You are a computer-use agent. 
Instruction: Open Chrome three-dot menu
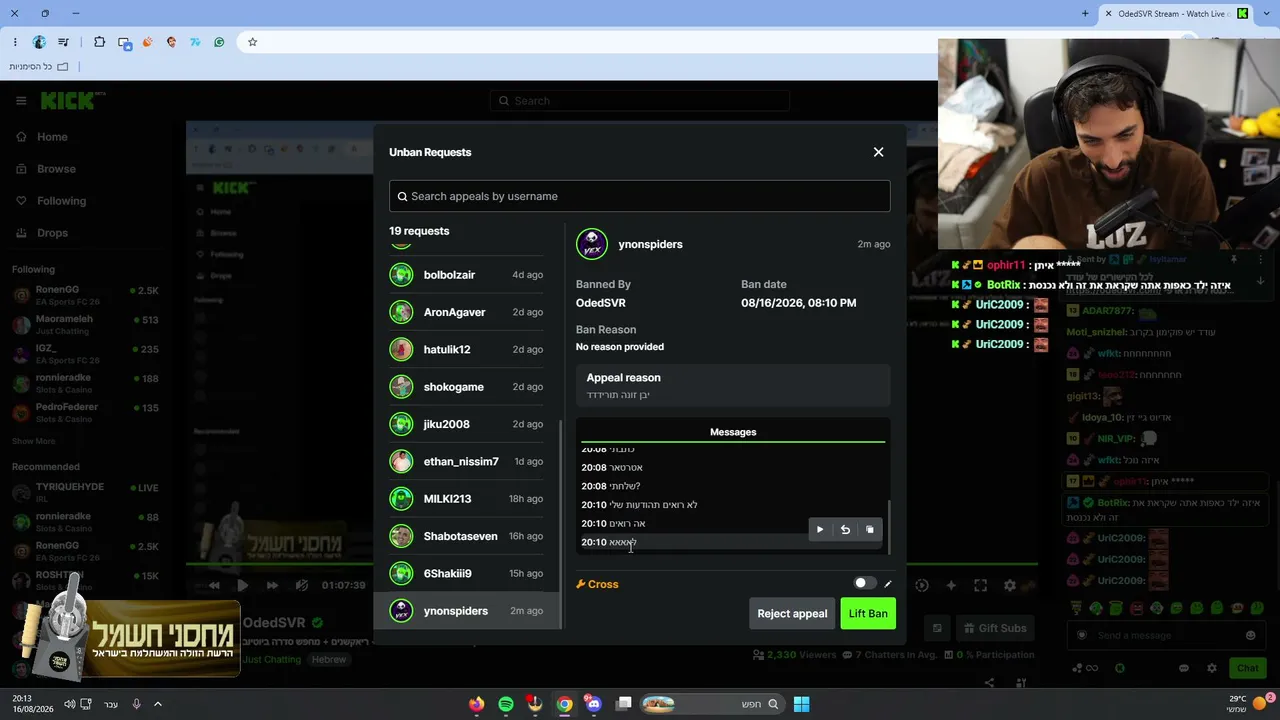point(14,42)
